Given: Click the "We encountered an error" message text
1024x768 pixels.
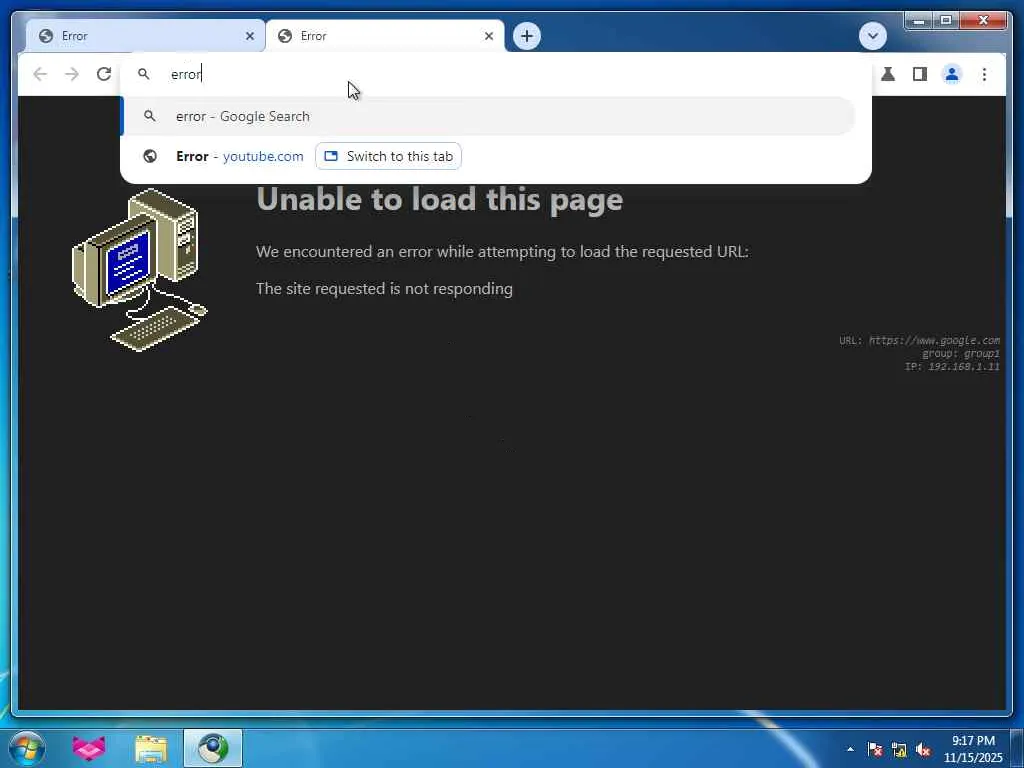Looking at the screenshot, I should tap(502, 251).
